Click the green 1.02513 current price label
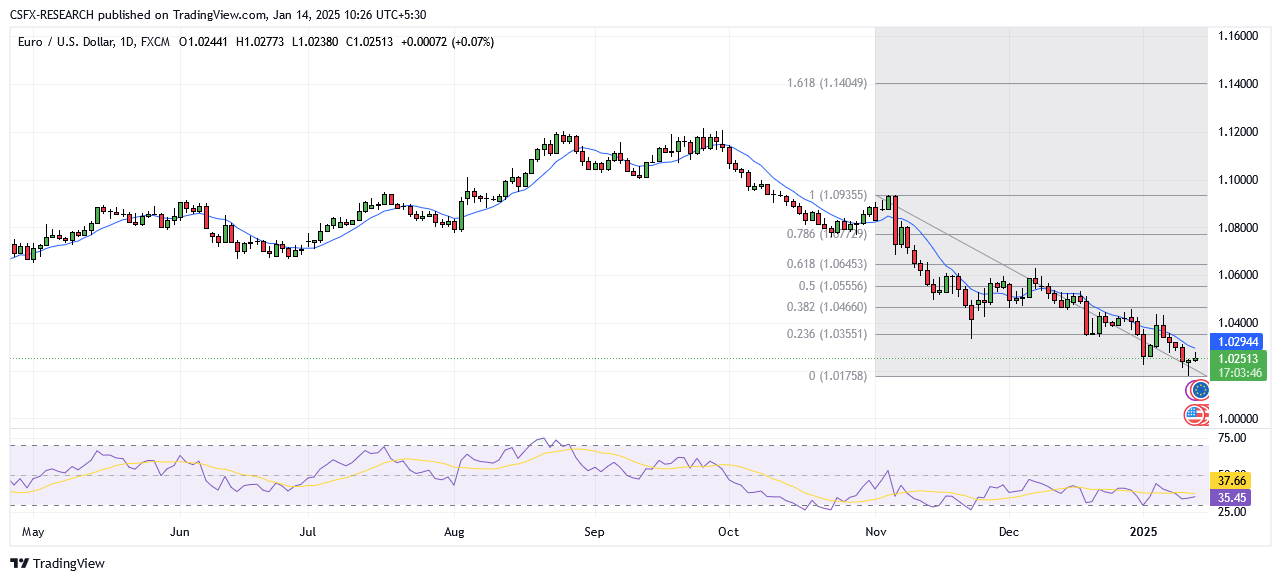1281x581 pixels. [x=1238, y=359]
